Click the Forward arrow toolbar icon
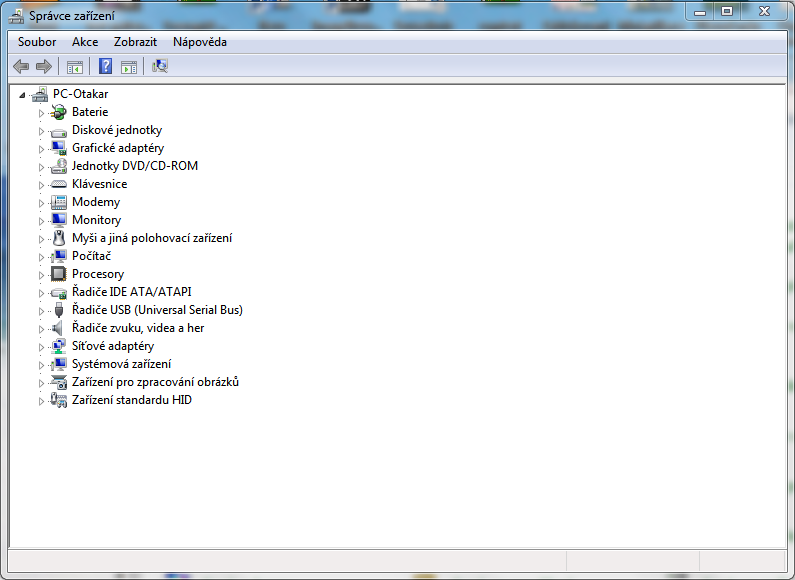 (44, 66)
